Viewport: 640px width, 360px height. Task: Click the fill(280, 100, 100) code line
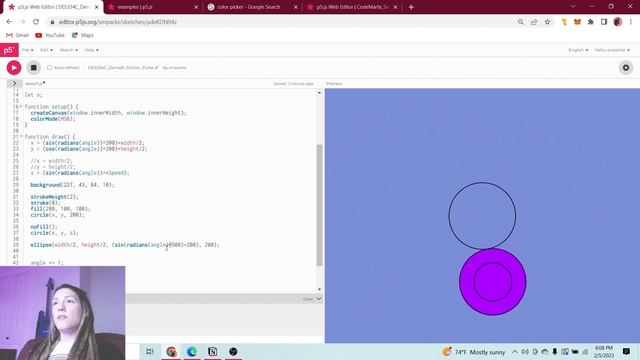pyautogui.click(x=60, y=209)
